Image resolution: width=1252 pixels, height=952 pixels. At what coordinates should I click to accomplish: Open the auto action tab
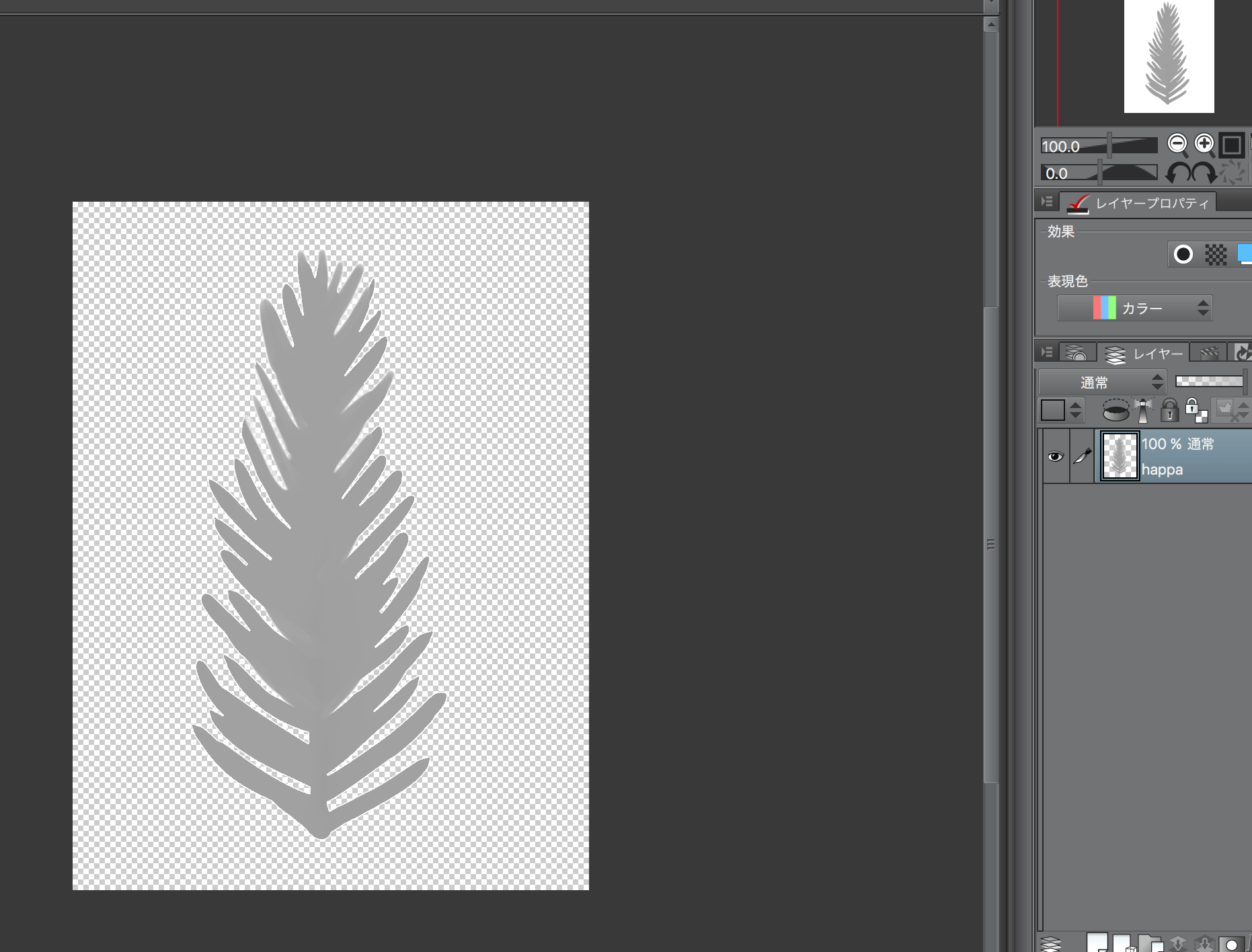(x=1241, y=353)
